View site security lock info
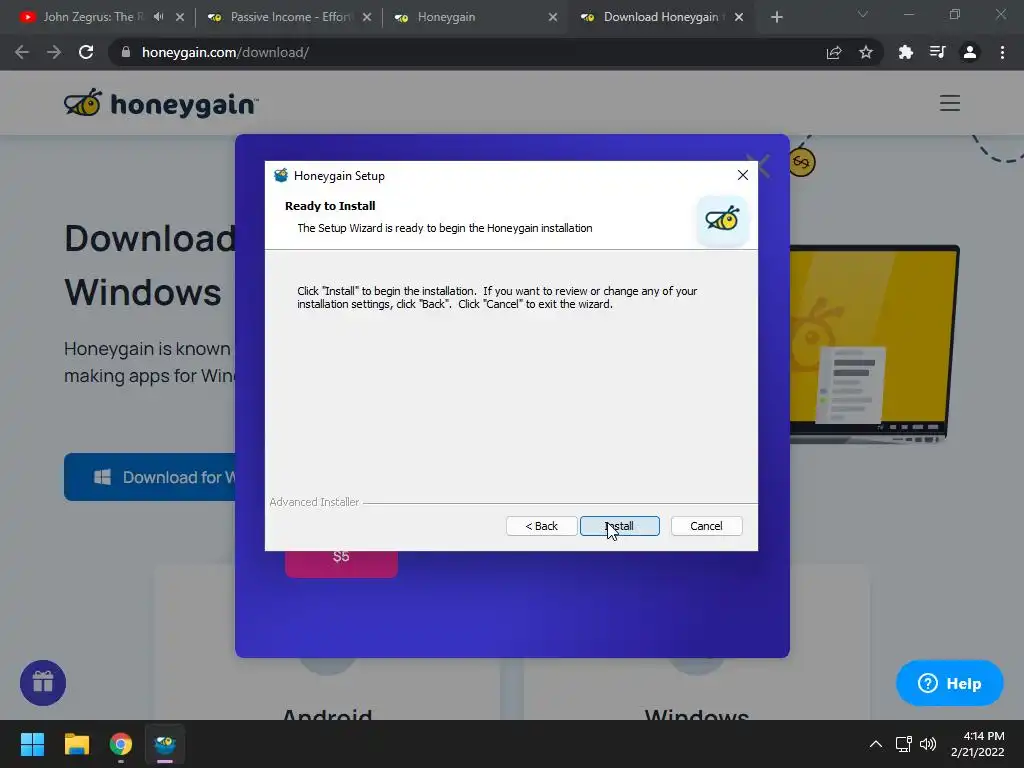 point(126,52)
